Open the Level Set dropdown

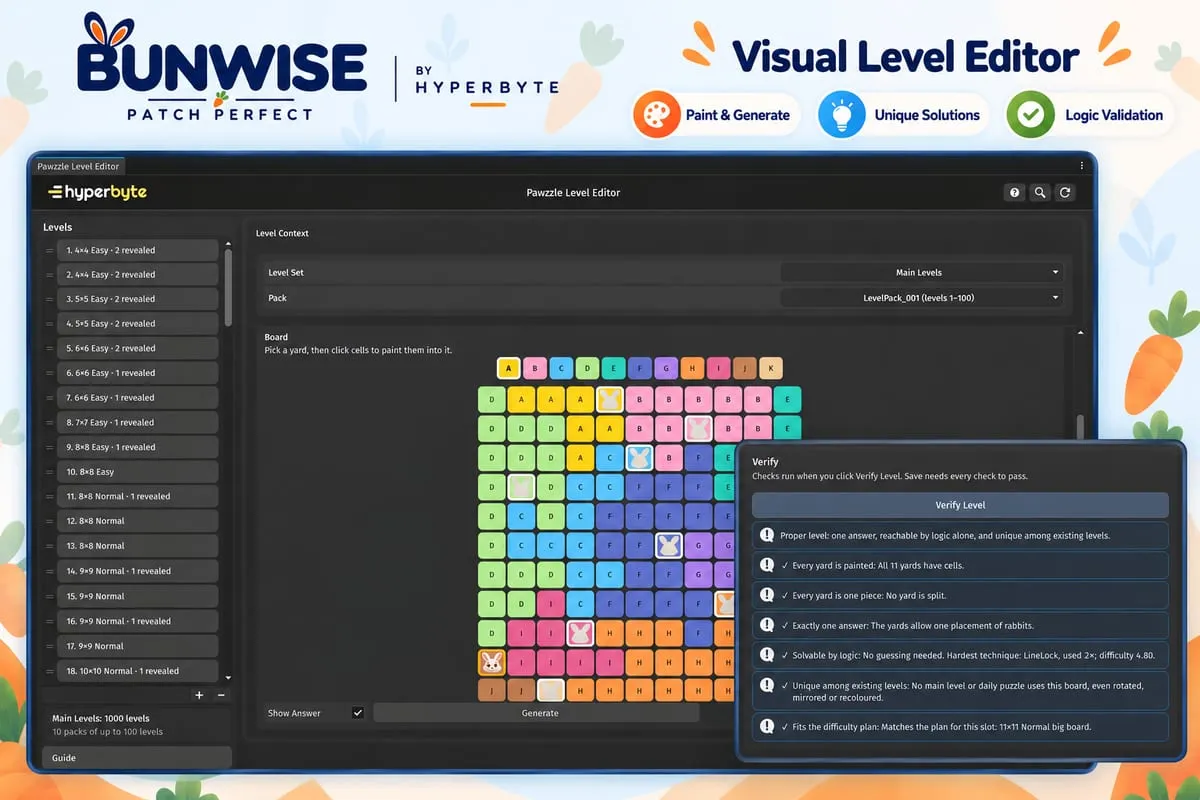point(921,272)
